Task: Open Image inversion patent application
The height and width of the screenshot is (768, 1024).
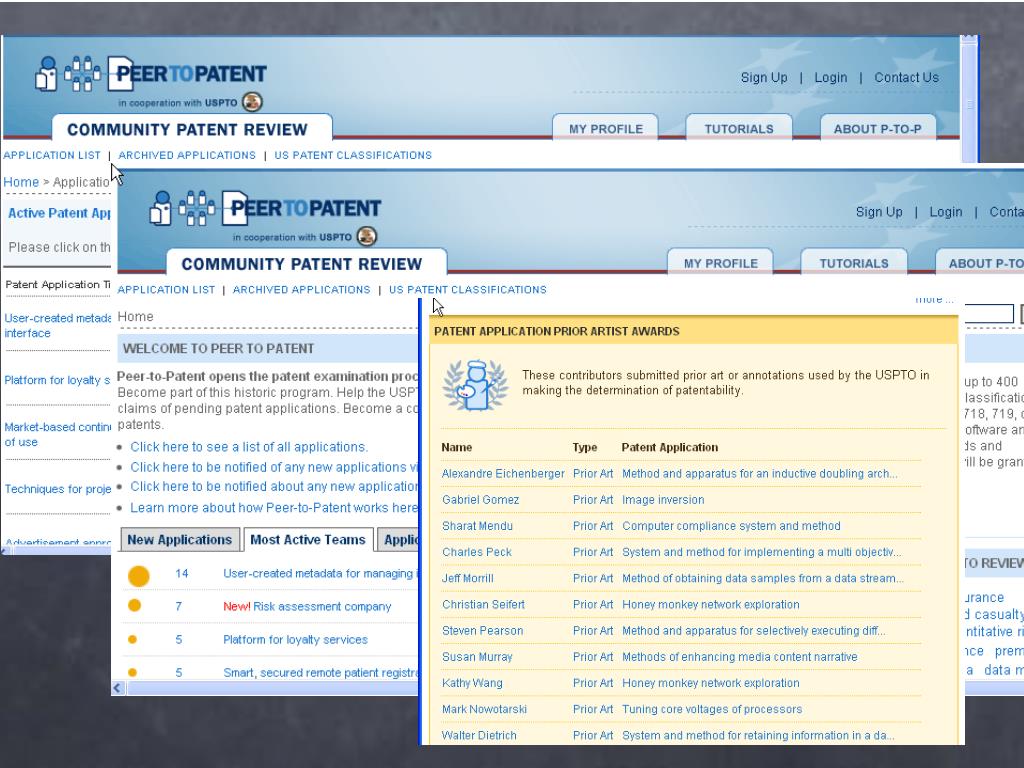Action: click(663, 500)
